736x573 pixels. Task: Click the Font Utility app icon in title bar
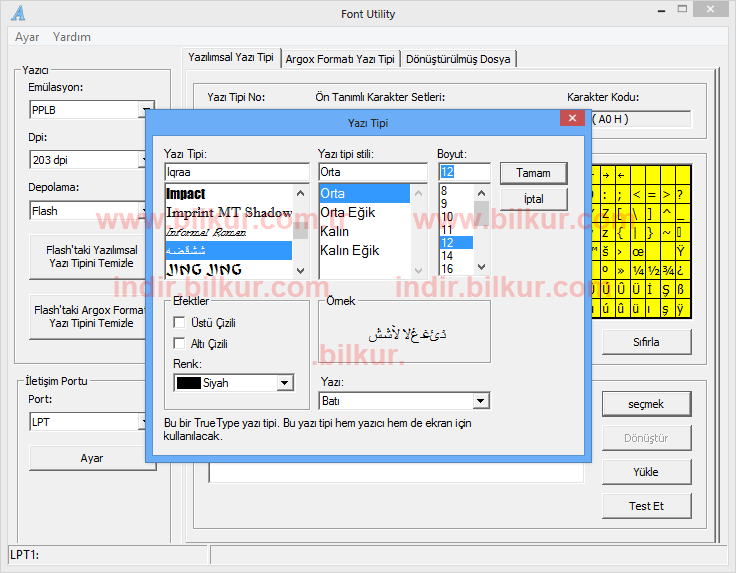coord(18,14)
